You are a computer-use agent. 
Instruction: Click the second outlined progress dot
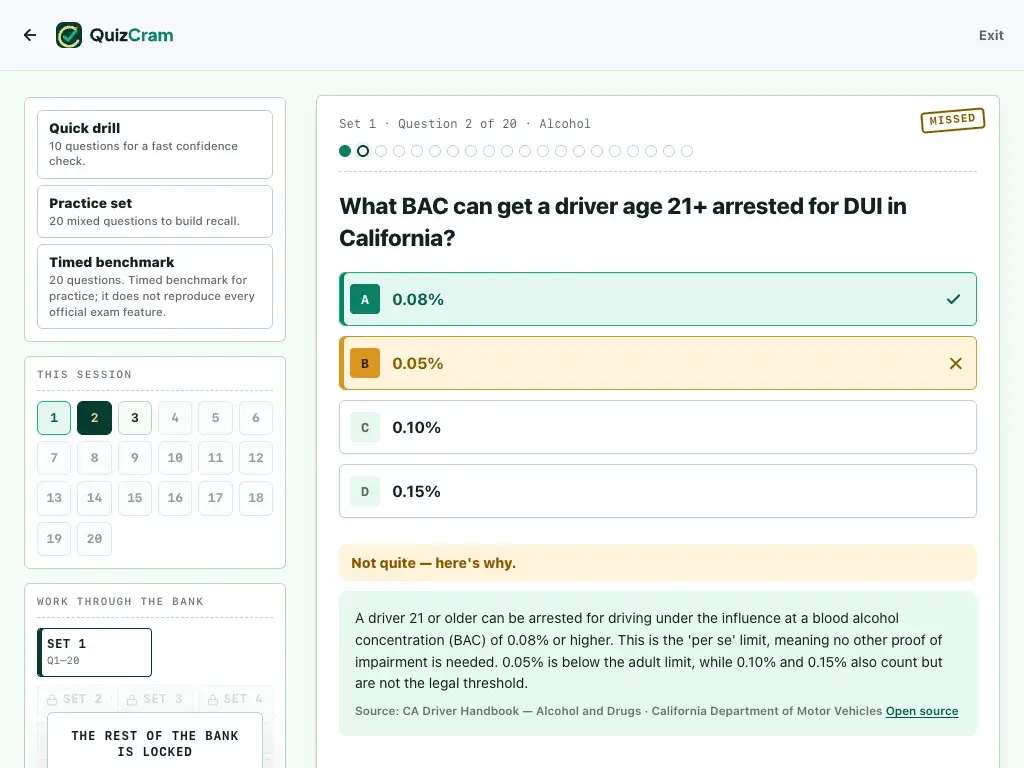point(363,152)
